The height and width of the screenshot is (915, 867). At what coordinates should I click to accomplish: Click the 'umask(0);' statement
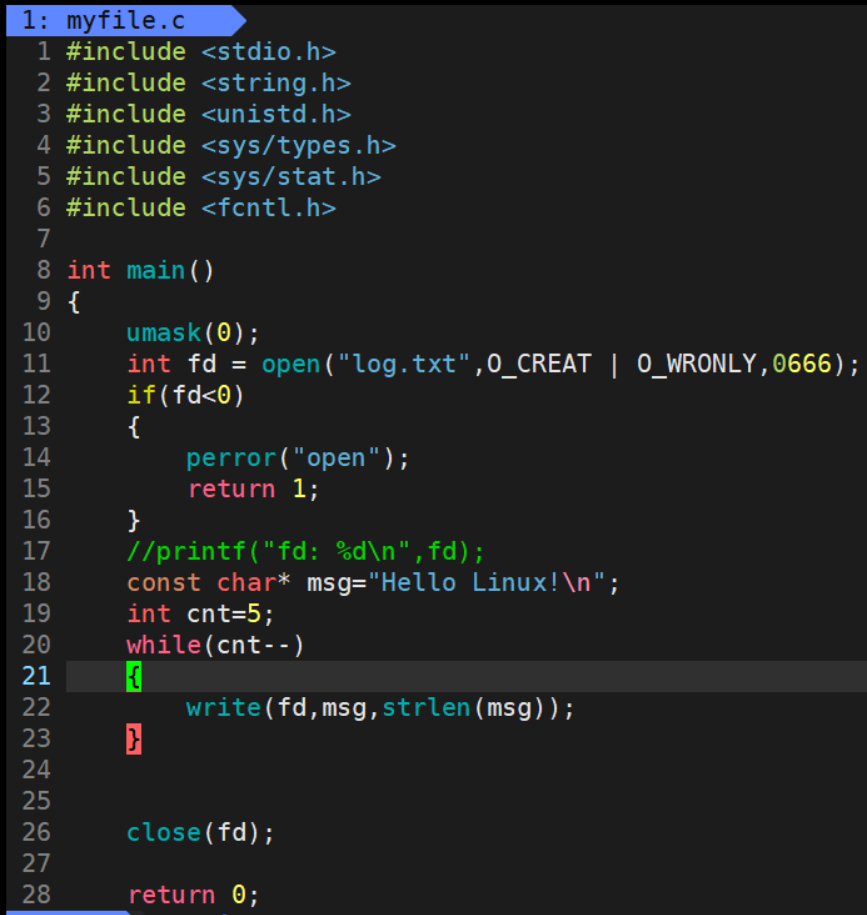tap(193, 333)
